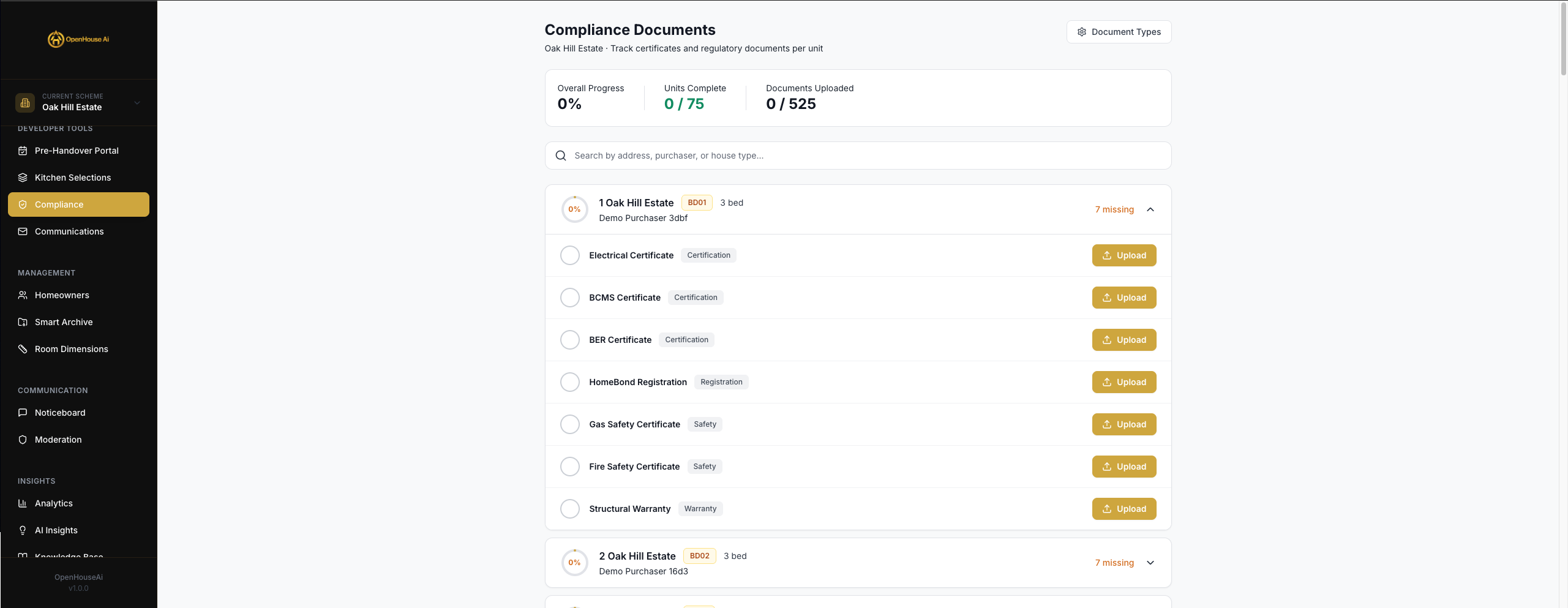Tick the Fire Safety Certificate circle
The width and height of the screenshot is (1568, 608).
click(x=569, y=466)
